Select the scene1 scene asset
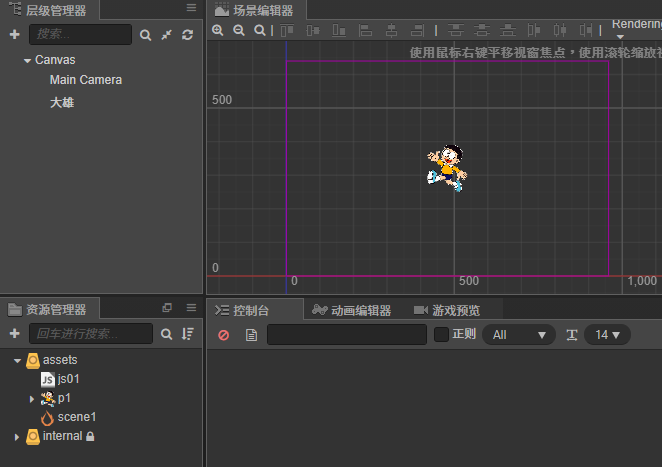 76,417
